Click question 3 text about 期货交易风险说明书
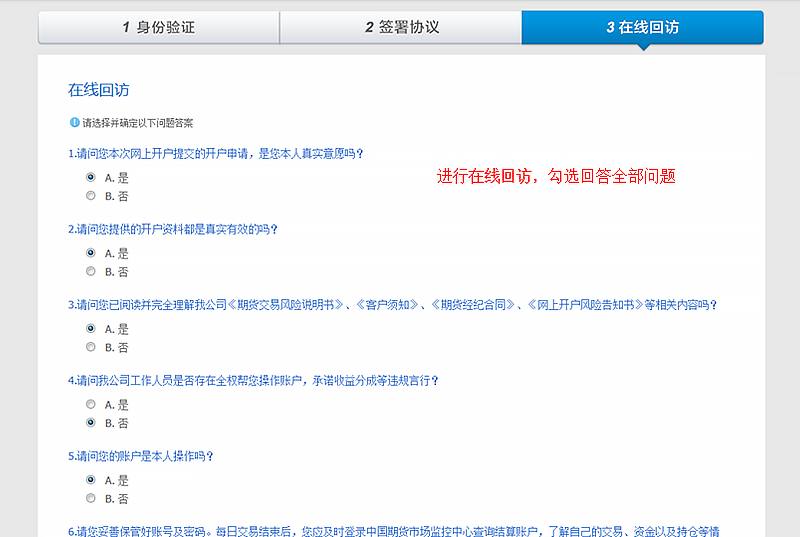Image resolution: width=800 pixels, height=537 pixels. coord(392,305)
